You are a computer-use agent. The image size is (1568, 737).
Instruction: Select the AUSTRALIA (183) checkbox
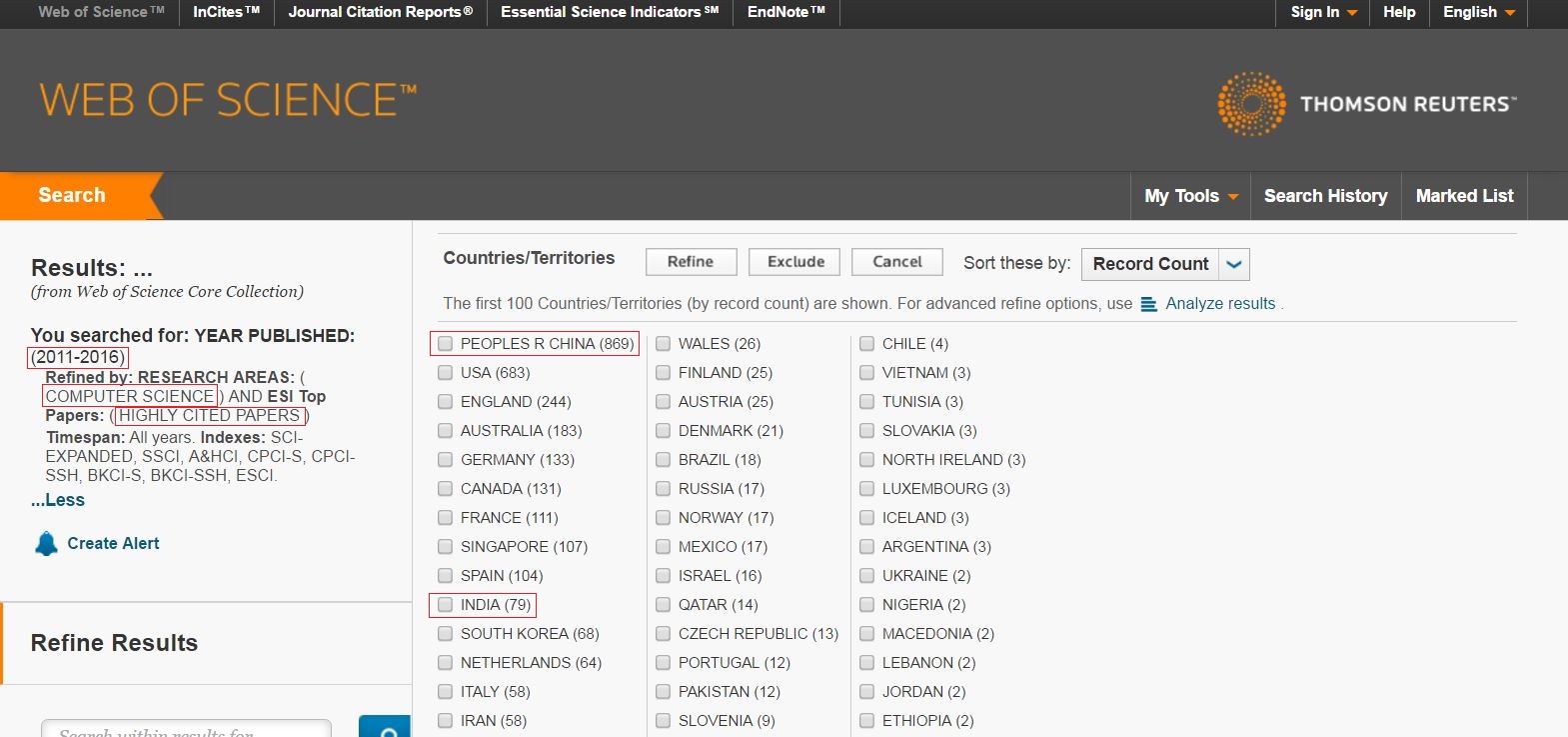[446, 431]
